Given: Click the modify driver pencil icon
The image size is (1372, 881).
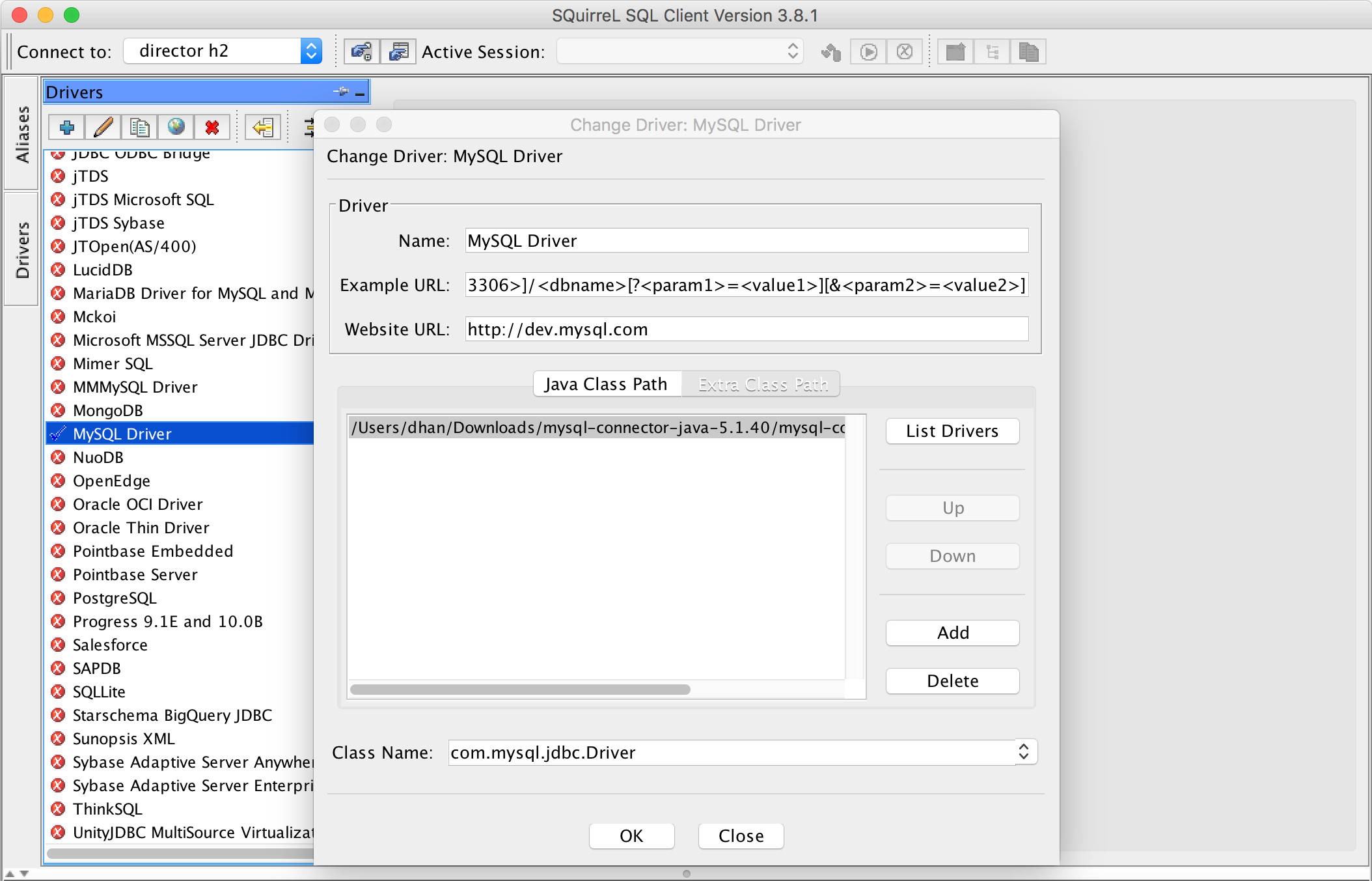Looking at the screenshot, I should 103,127.
